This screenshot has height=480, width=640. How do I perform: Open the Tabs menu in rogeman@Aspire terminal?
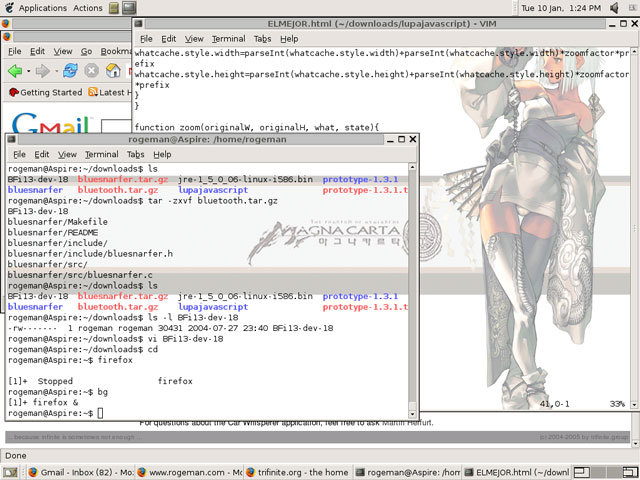(136, 154)
